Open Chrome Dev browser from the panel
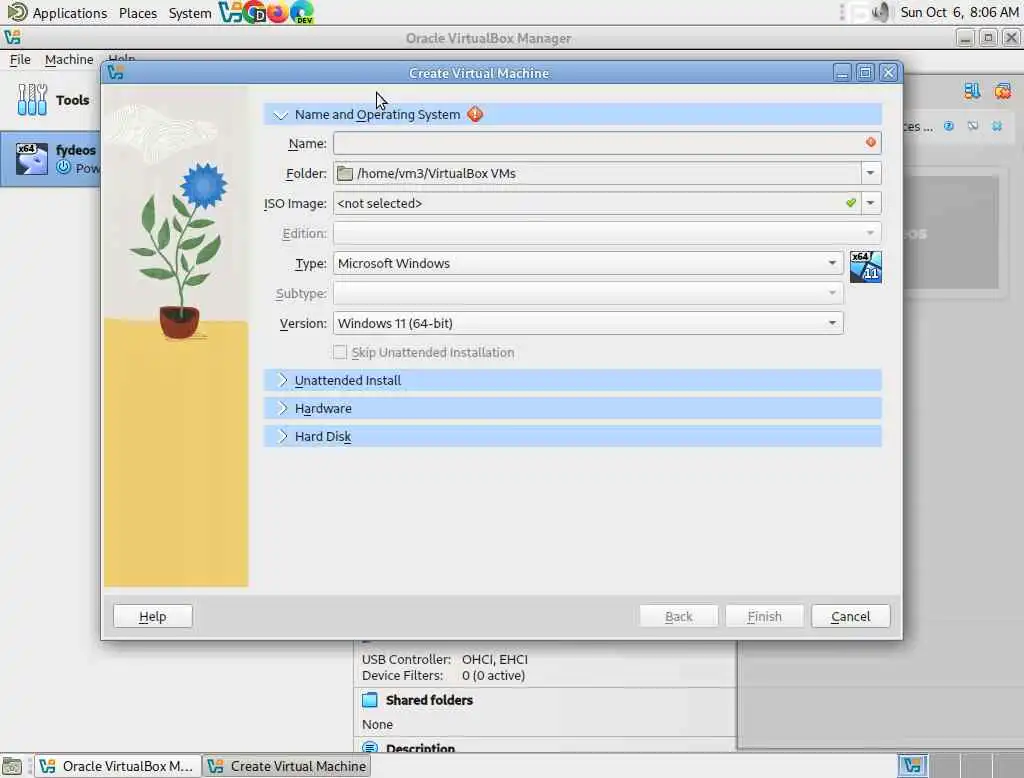 tap(254, 12)
